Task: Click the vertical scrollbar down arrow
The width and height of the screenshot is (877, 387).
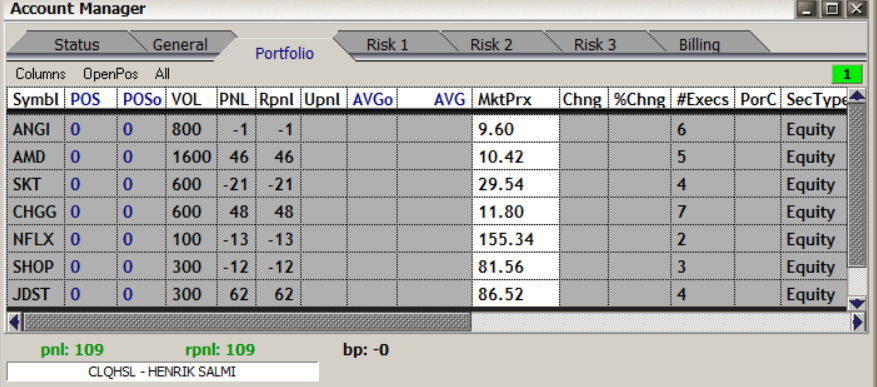Action: (x=857, y=303)
